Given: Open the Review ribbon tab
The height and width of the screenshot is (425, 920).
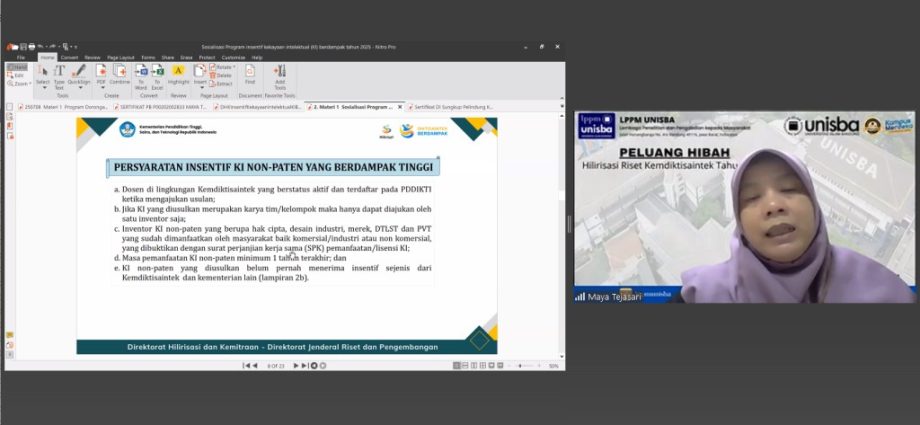Looking at the screenshot, I should 92,57.
